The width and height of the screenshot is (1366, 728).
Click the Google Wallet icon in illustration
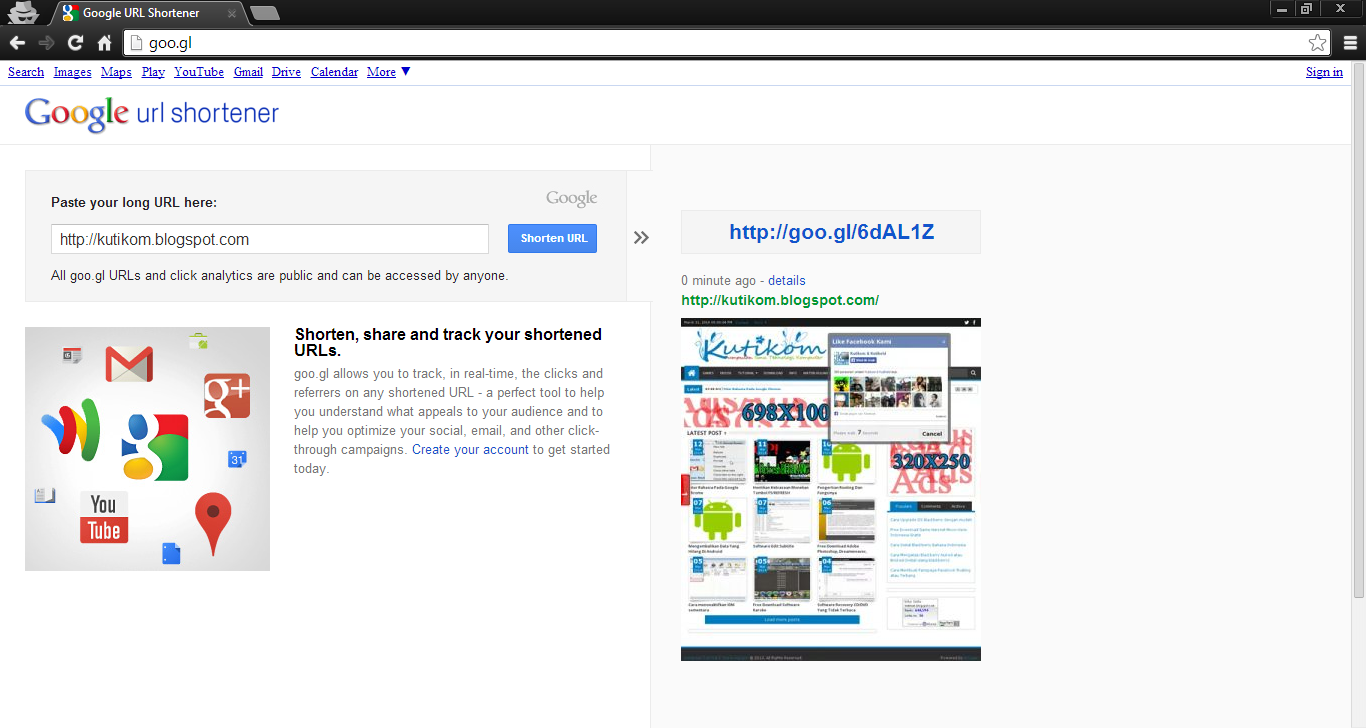tap(70, 429)
